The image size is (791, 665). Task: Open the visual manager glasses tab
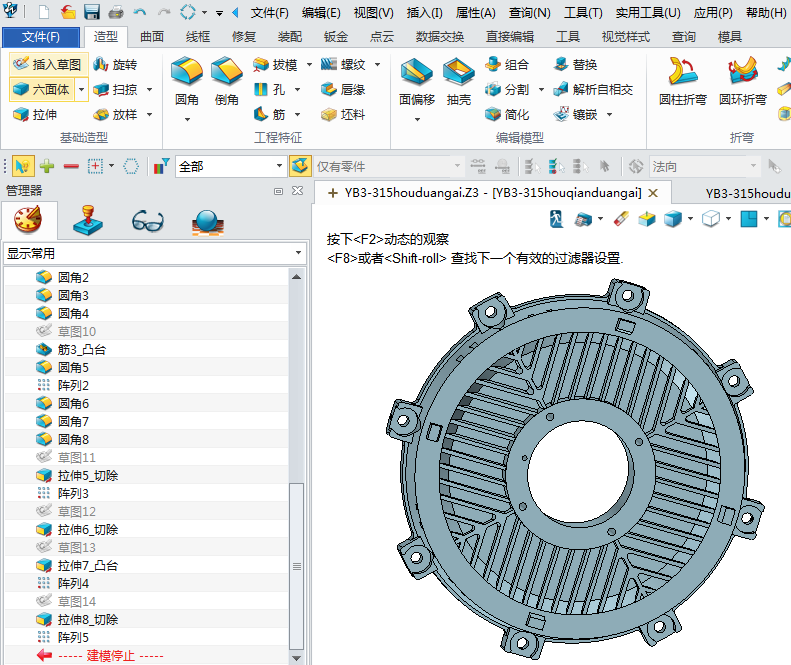tap(148, 220)
